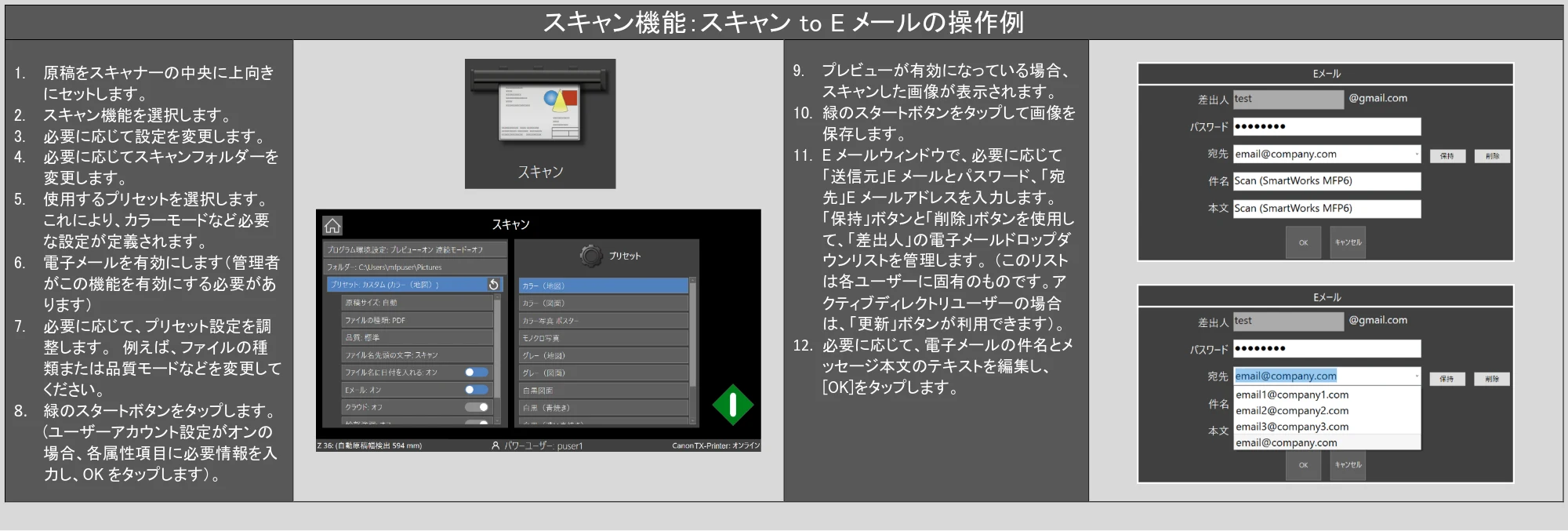
Task: Select the カラー（図面） preset
Action: coord(603,303)
